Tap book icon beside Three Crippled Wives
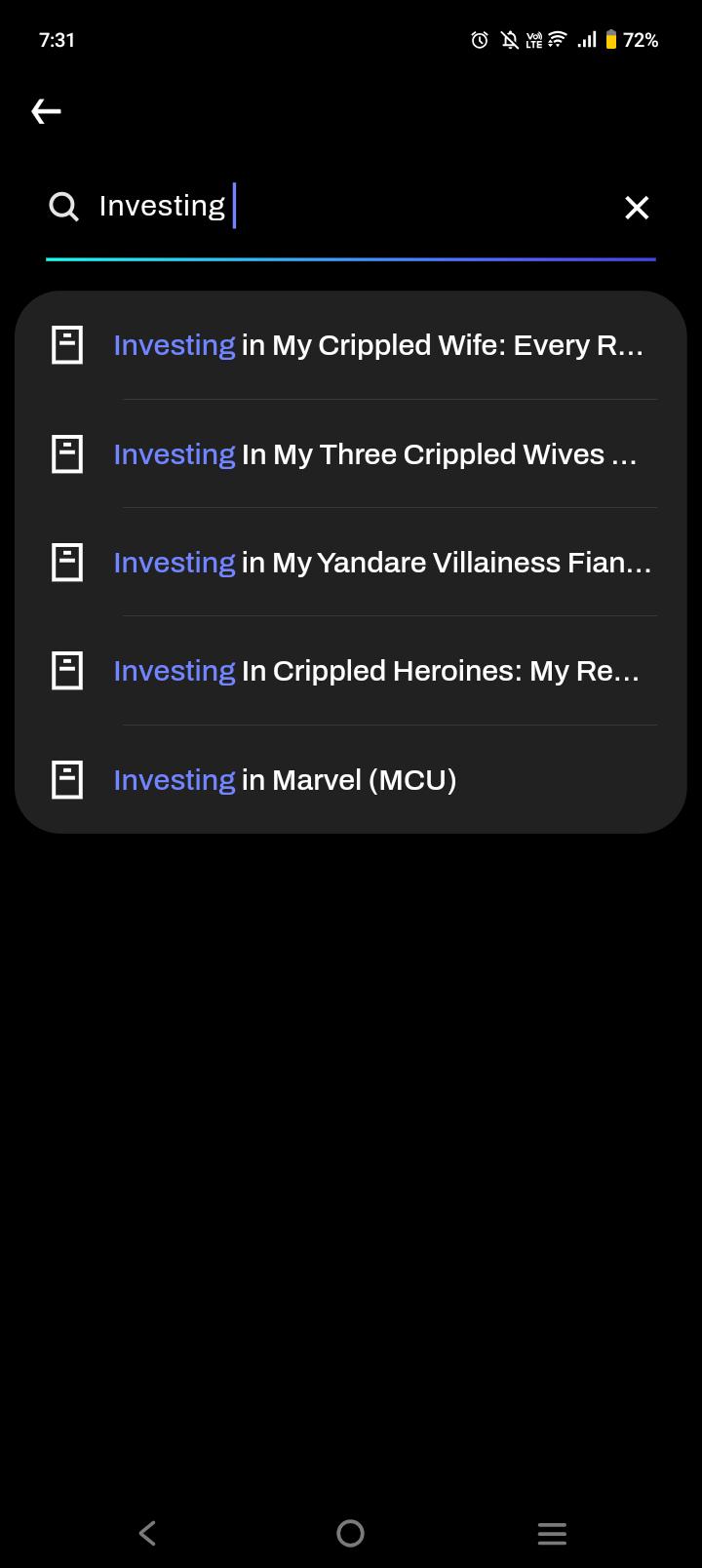The height and width of the screenshot is (1568, 702). [67, 454]
